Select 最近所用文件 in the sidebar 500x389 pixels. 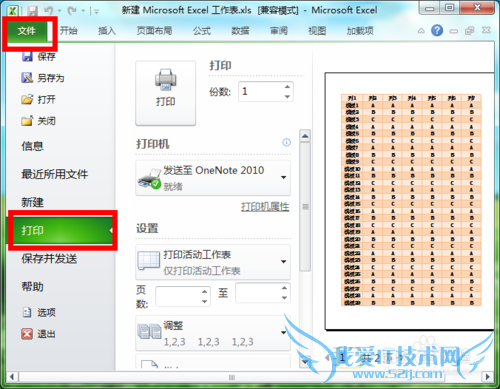pos(54,174)
